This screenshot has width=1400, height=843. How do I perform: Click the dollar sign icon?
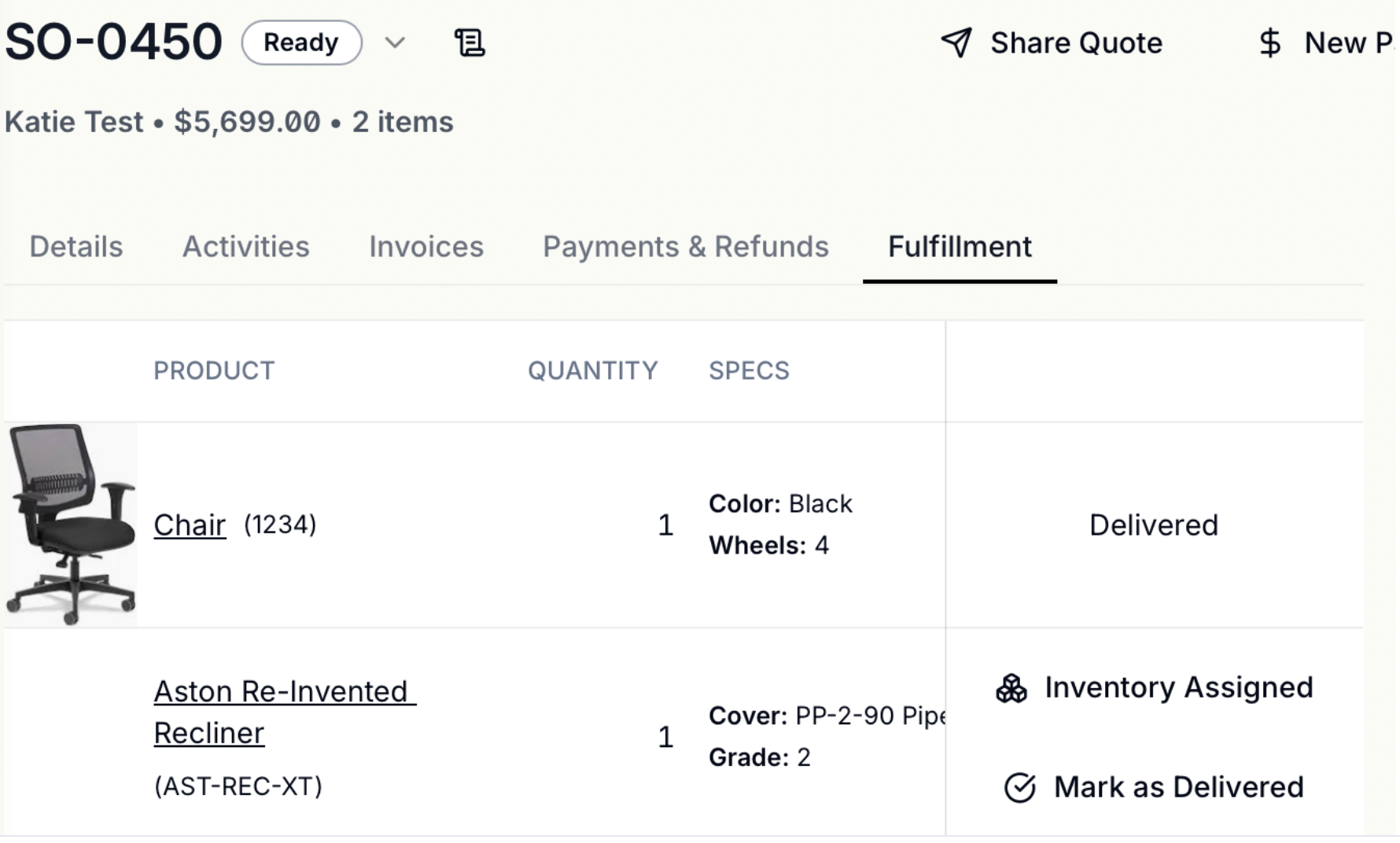point(1269,42)
